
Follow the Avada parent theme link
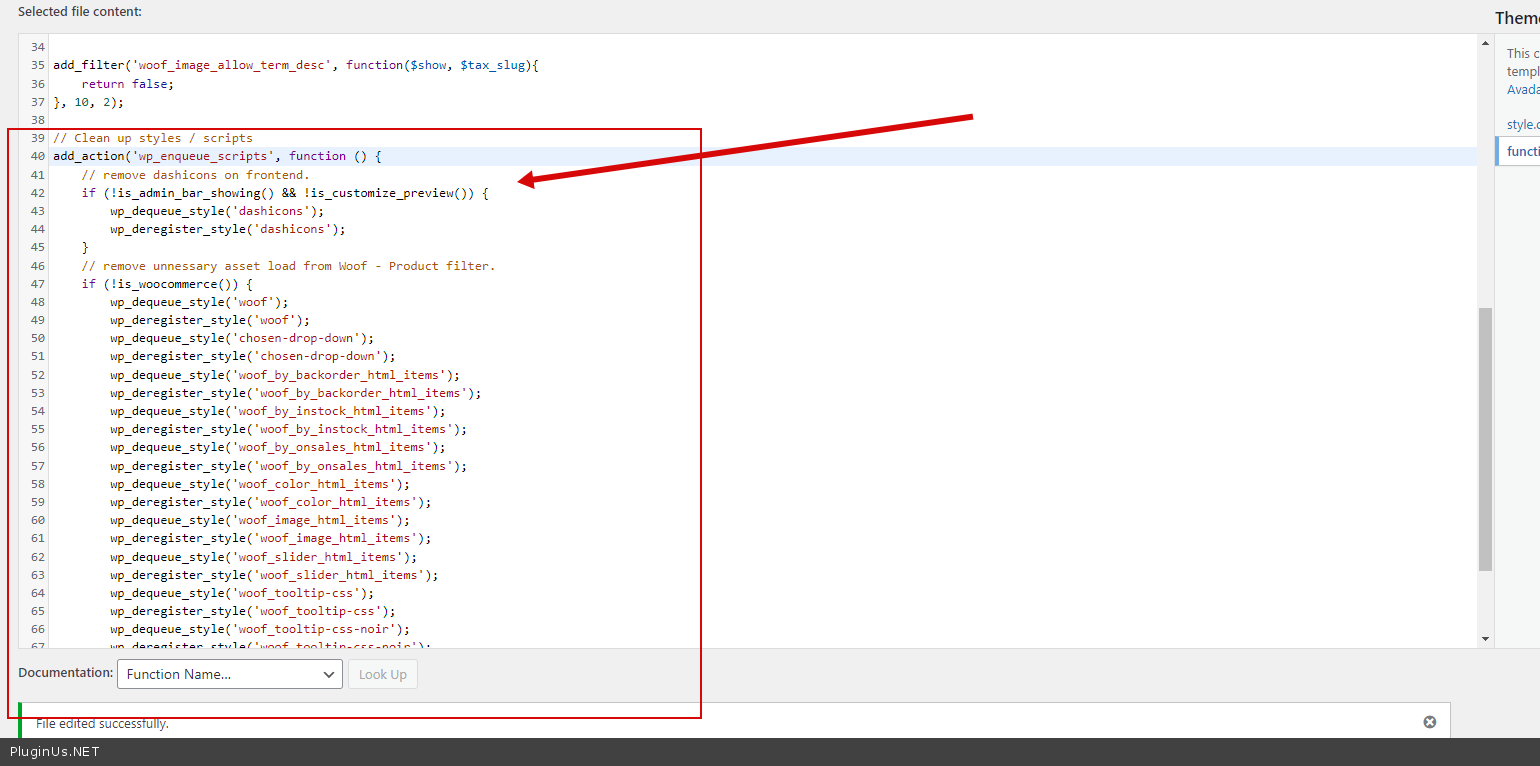pyautogui.click(x=1522, y=89)
